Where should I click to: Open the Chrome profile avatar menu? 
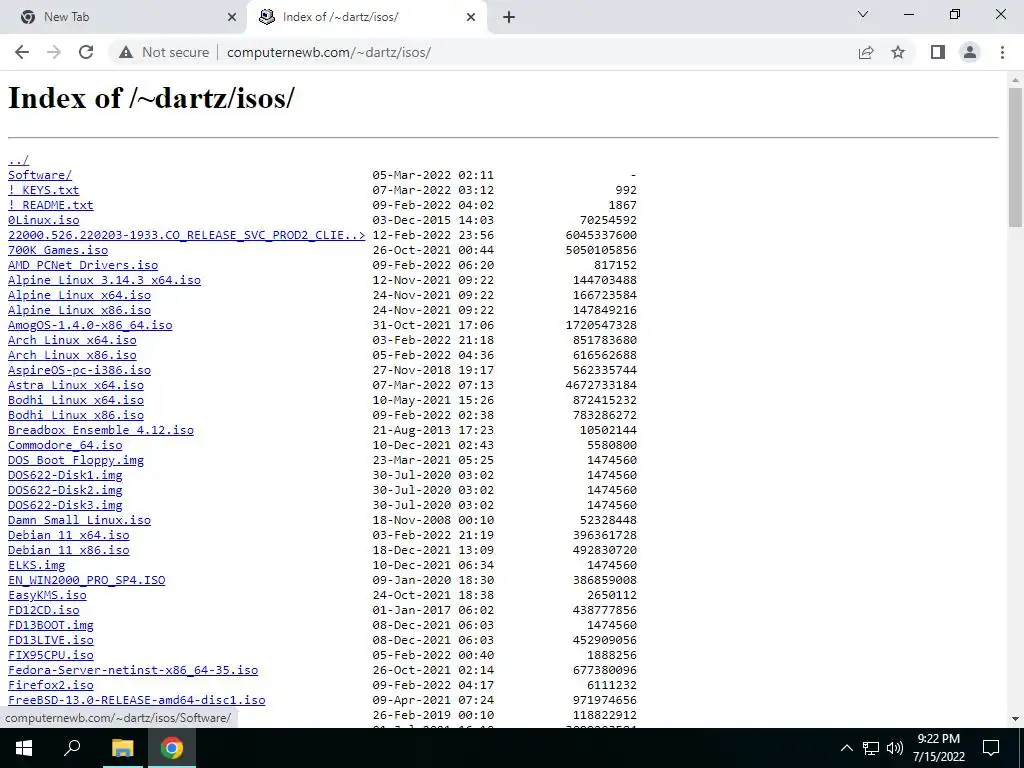[970, 52]
